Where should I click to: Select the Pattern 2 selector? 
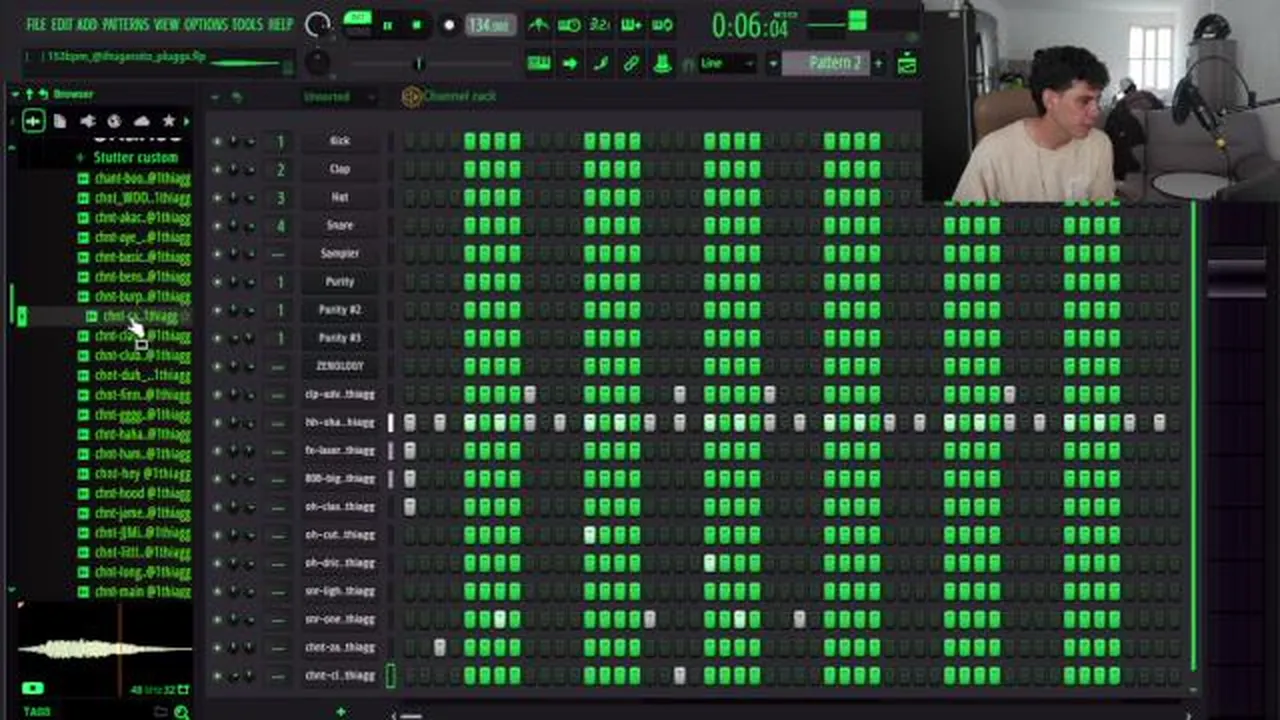click(826, 63)
